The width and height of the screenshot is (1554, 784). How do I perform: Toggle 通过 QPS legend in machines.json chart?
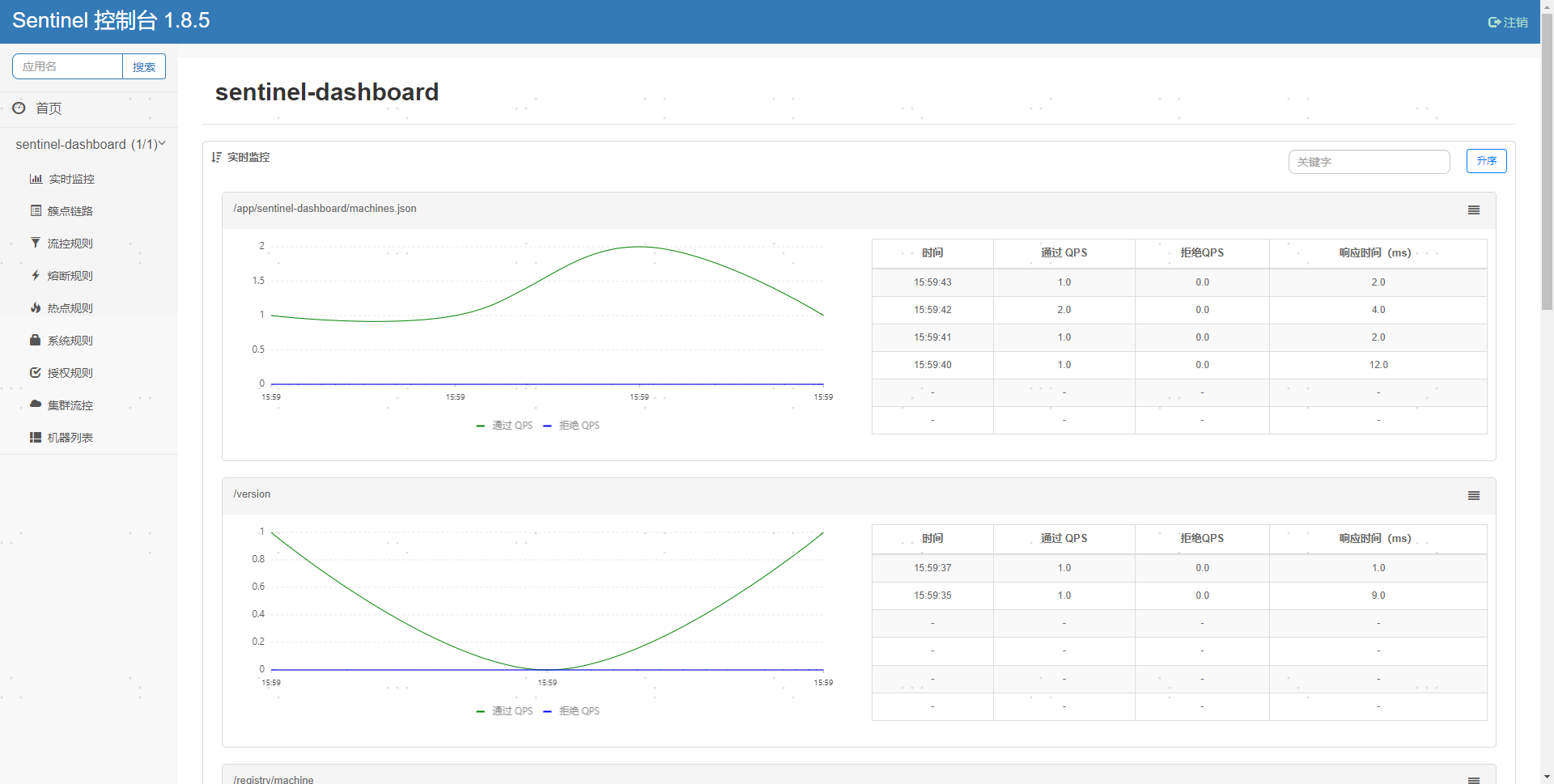tap(504, 426)
